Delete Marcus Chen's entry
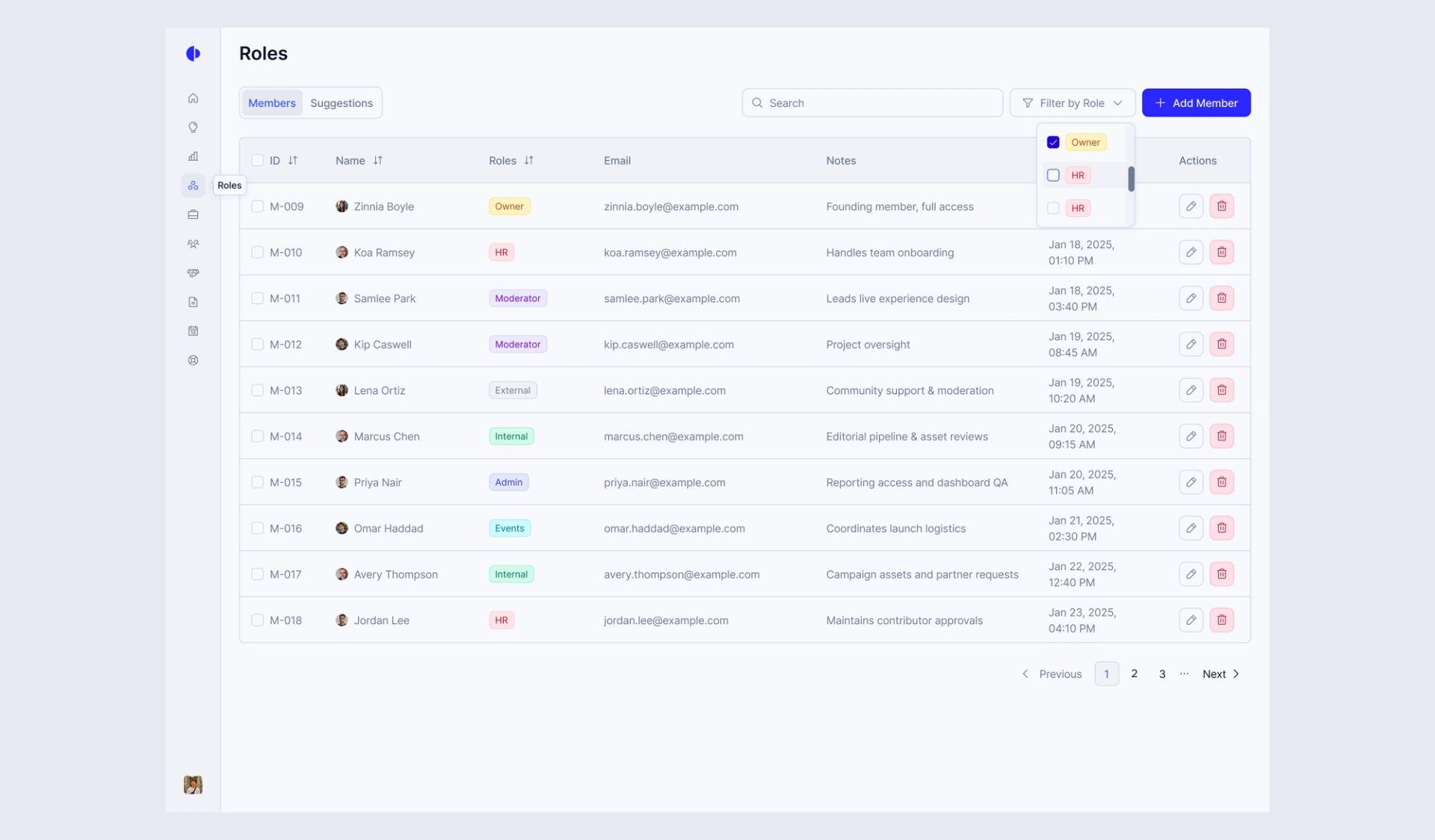This screenshot has width=1435, height=840. pos(1221,436)
